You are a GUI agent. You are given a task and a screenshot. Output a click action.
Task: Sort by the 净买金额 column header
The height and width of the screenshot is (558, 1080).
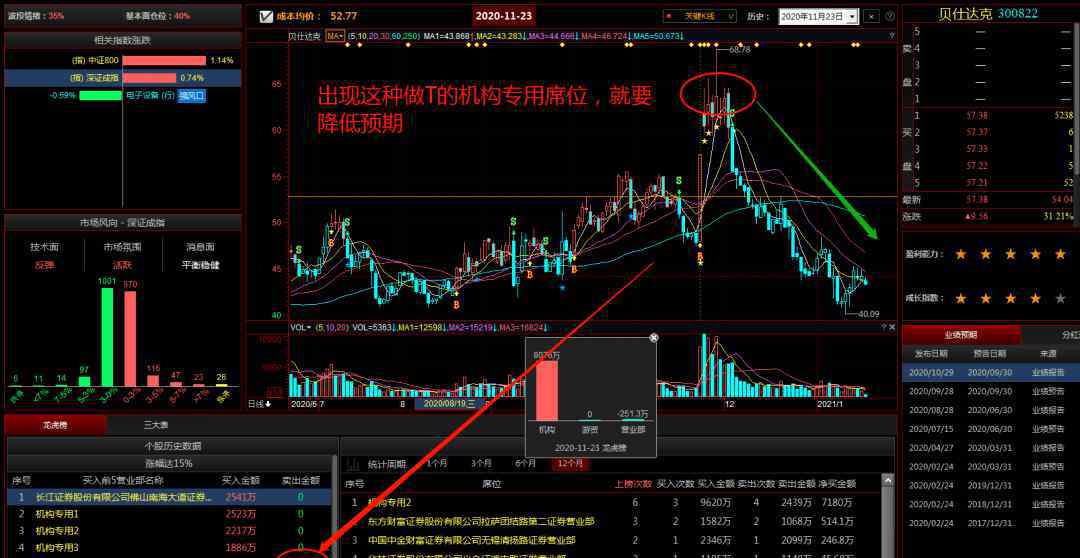[x=837, y=484]
